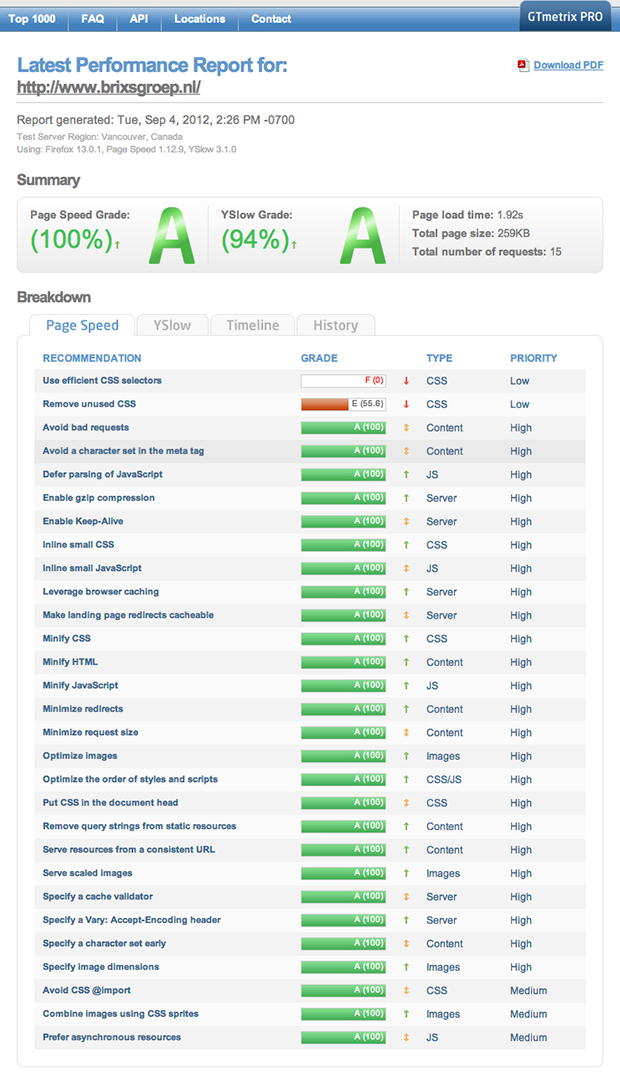Sort by the TYPE column header
The image size is (620, 1088).
point(439,358)
